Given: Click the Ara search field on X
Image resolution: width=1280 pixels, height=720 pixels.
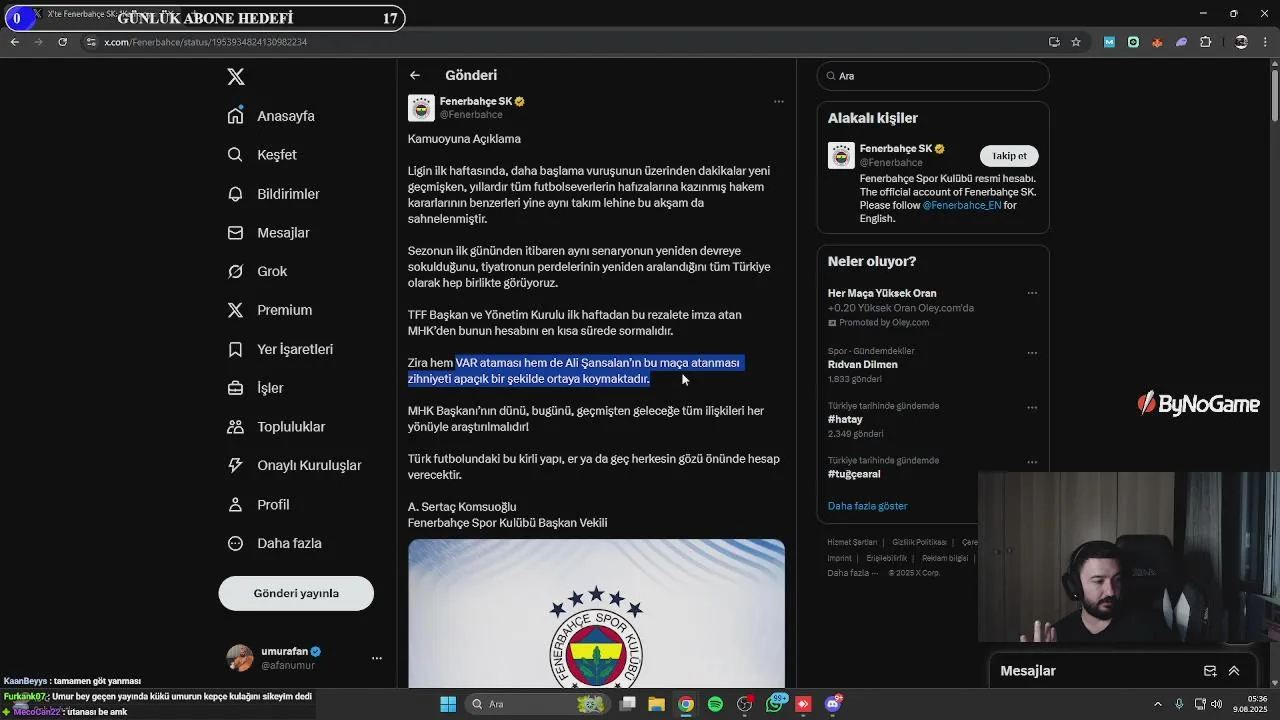Looking at the screenshot, I should pyautogui.click(x=933, y=76).
